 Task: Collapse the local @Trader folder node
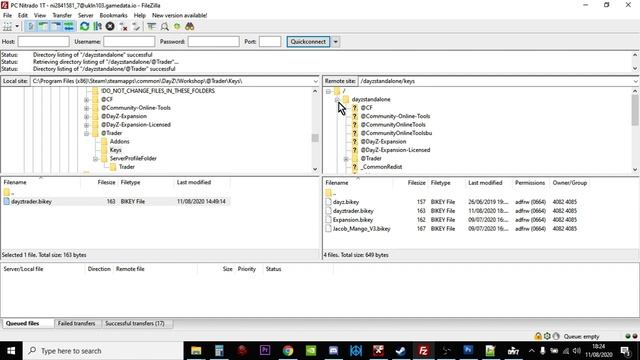87,133
